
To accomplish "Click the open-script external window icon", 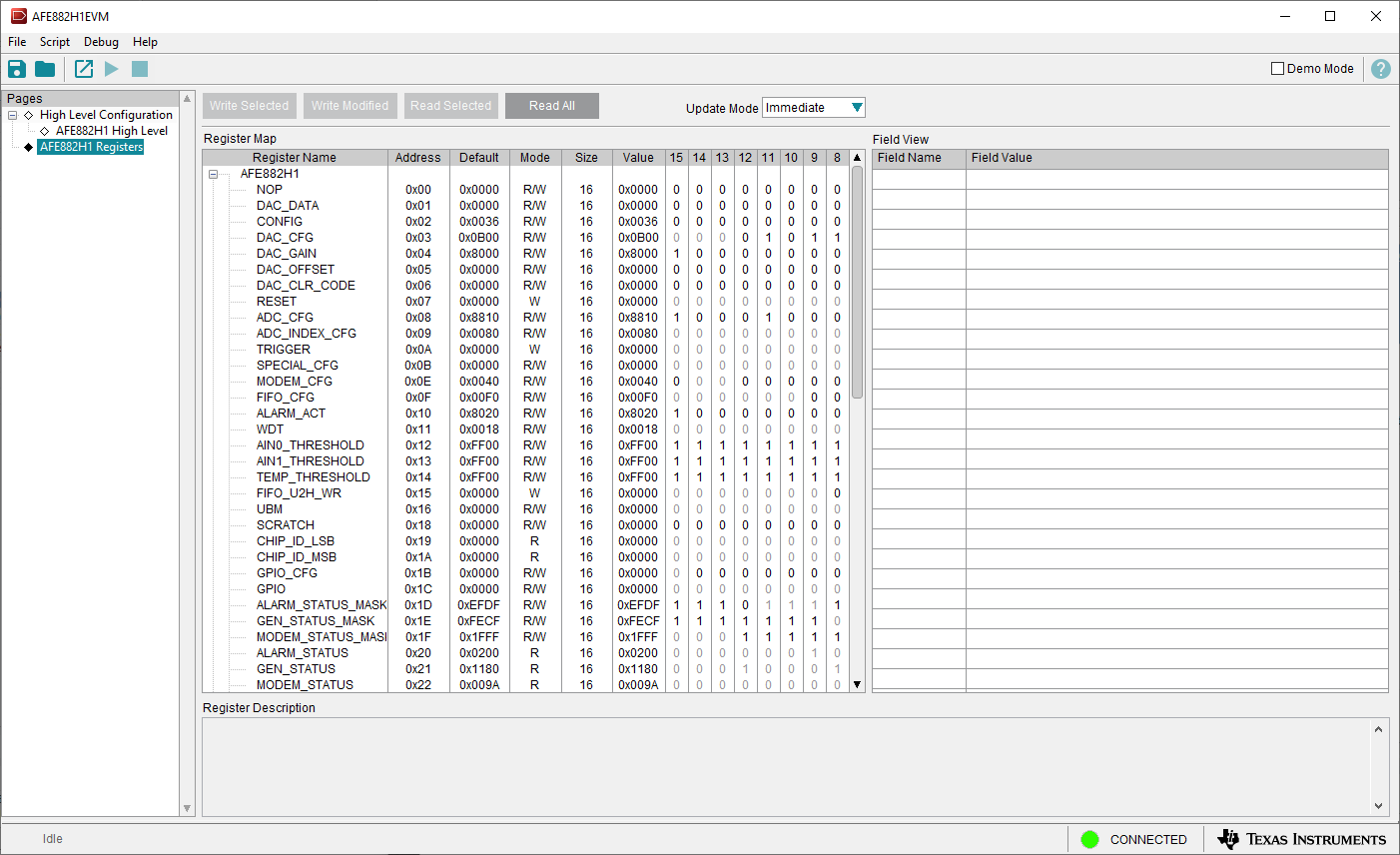I will click(x=84, y=69).
